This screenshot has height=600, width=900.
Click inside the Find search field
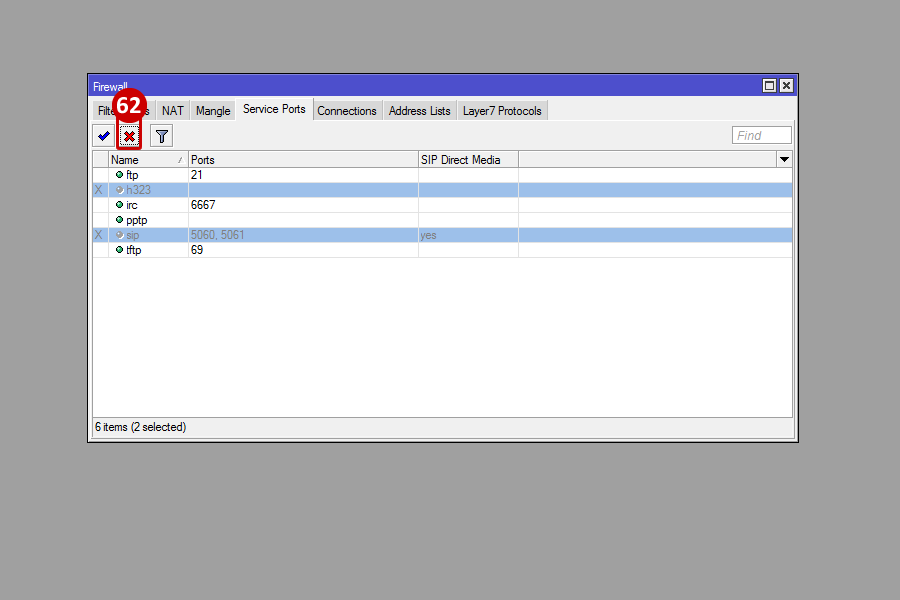762,136
